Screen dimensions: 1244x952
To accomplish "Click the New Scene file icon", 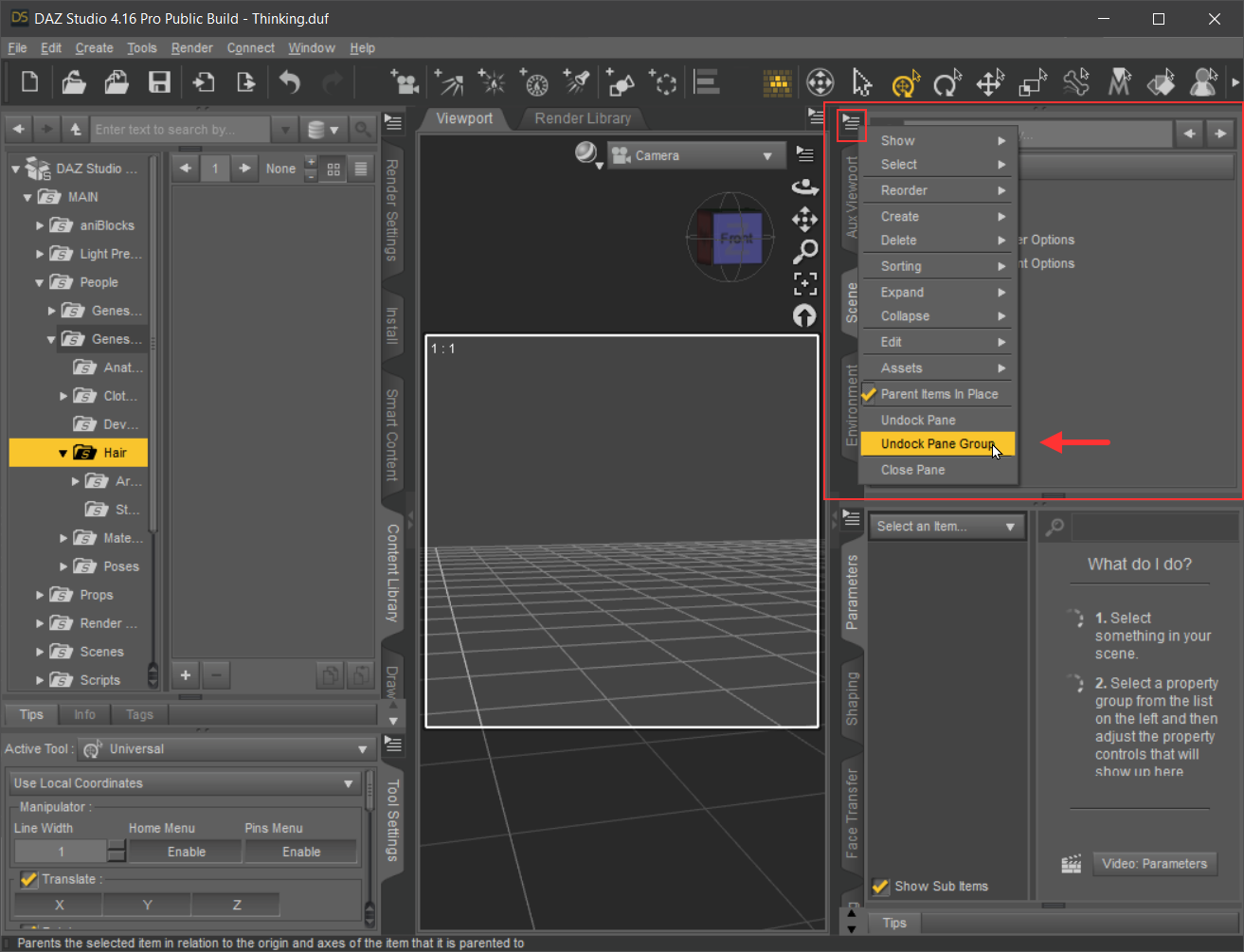I will [30, 82].
